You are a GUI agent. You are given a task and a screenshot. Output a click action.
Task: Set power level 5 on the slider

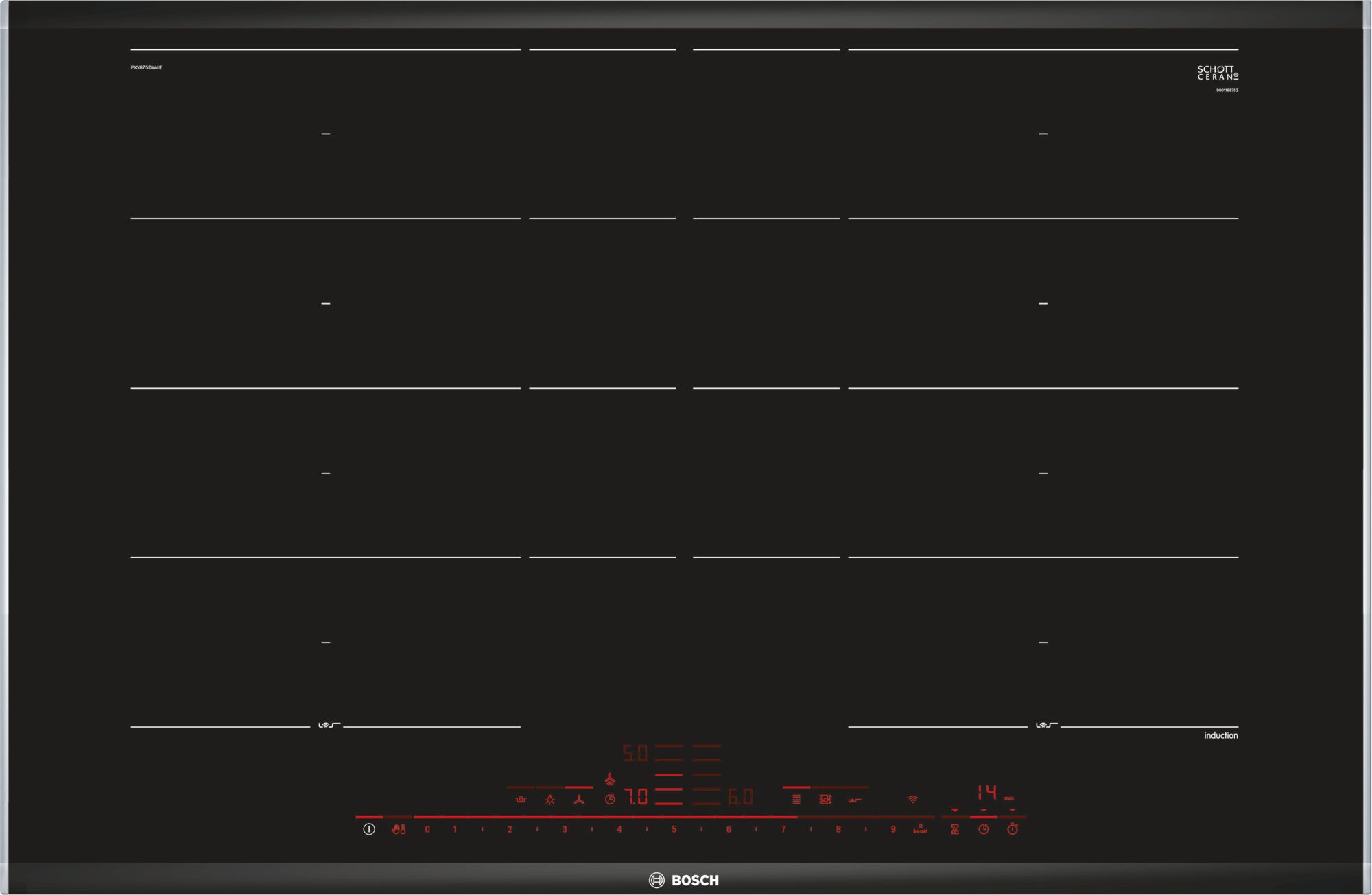tap(674, 829)
